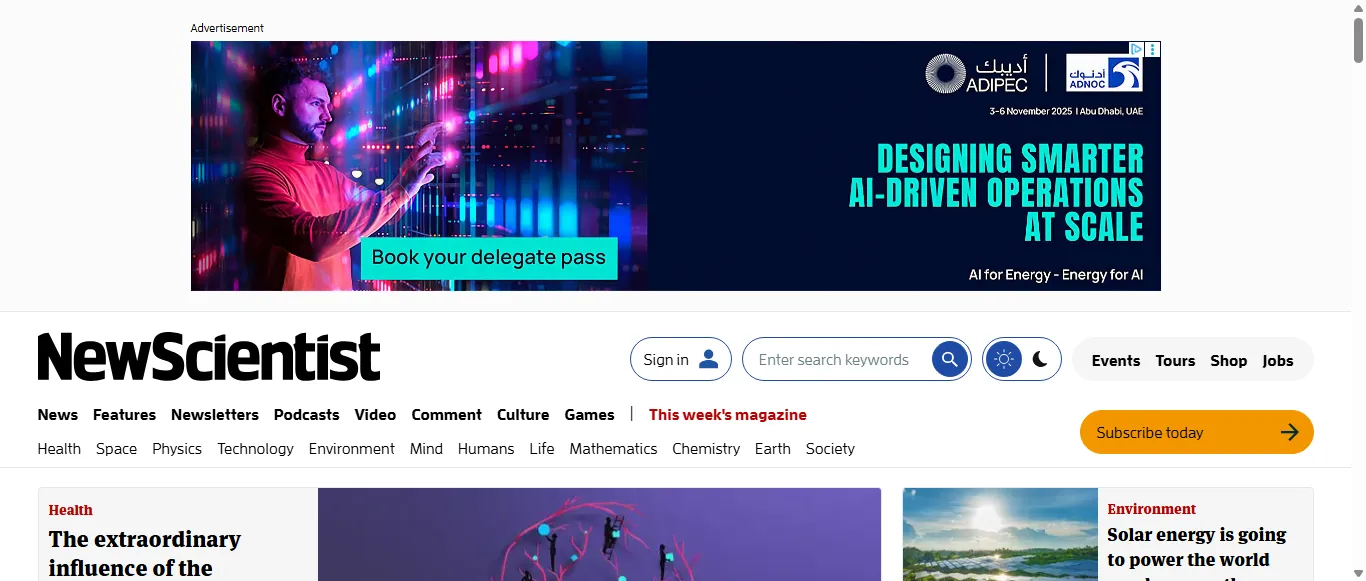The image size is (1366, 581).
Task: Open the News menu item
Action: click(x=58, y=414)
